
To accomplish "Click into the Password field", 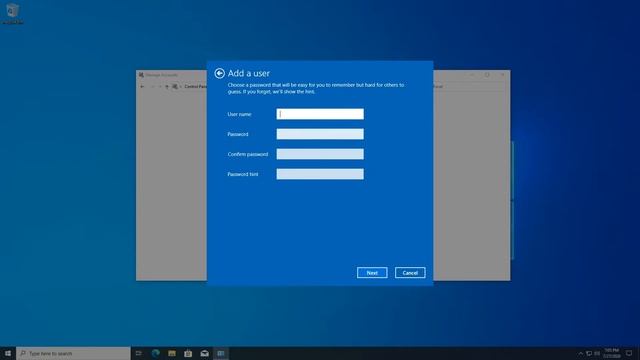I will (320, 134).
